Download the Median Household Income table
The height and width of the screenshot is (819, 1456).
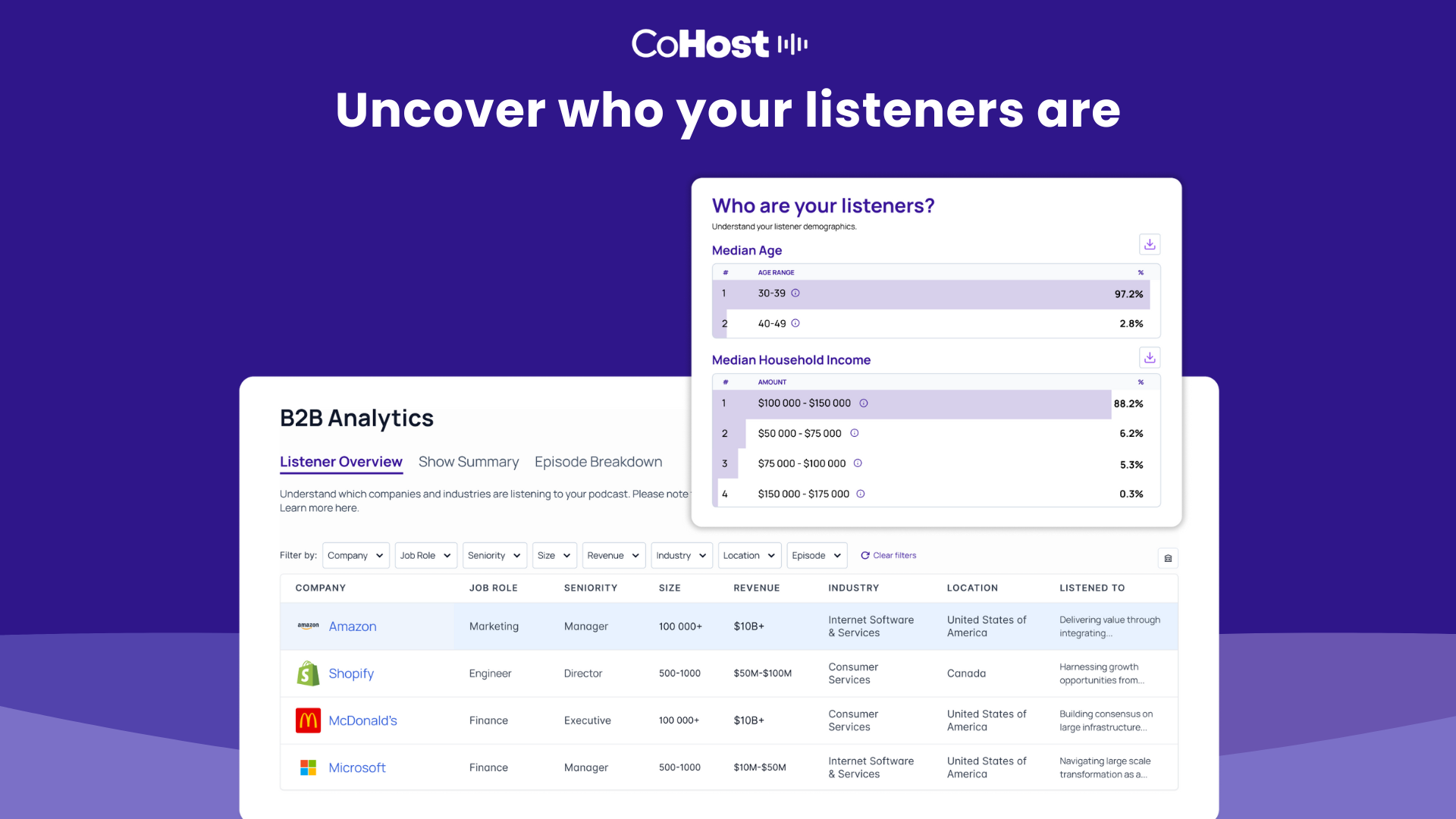[1150, 357]
